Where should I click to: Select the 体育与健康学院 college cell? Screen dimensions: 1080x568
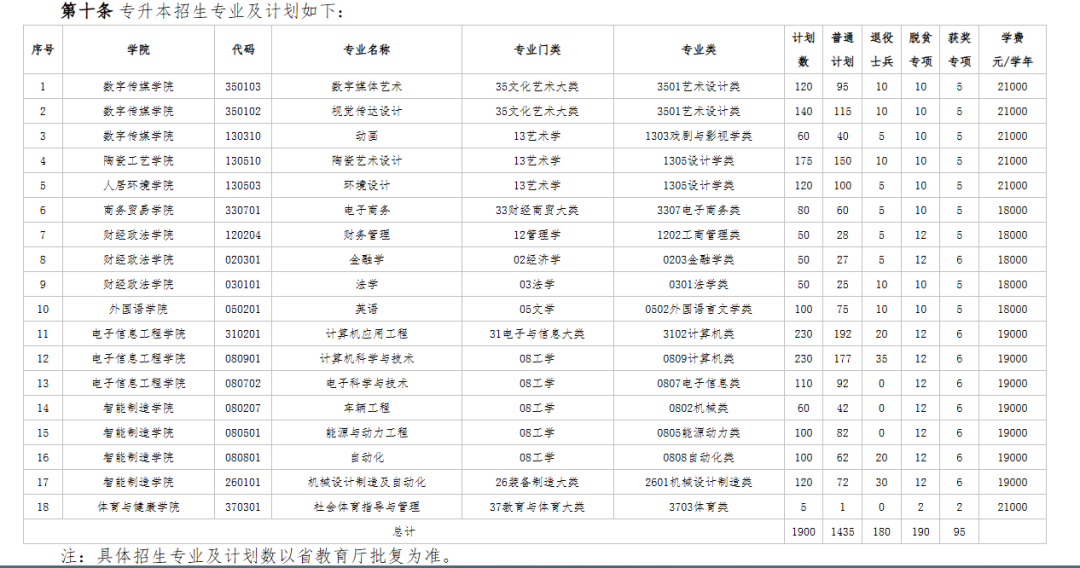point(138,507)
